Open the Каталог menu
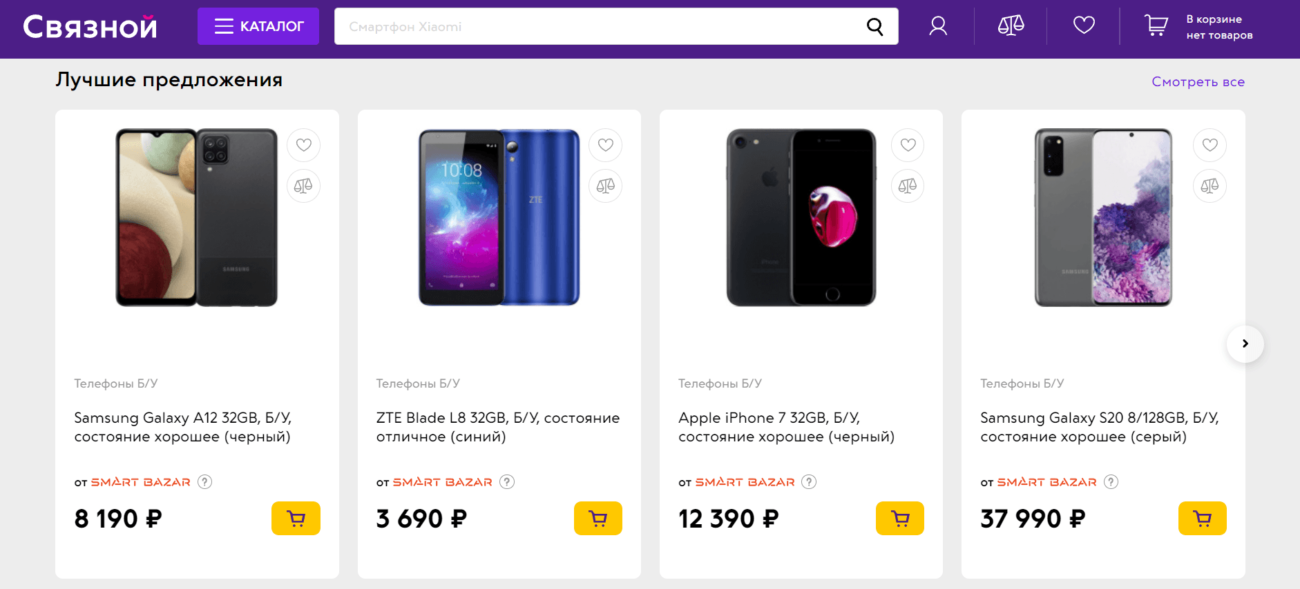1300x589 pixels. click(258, 26)
